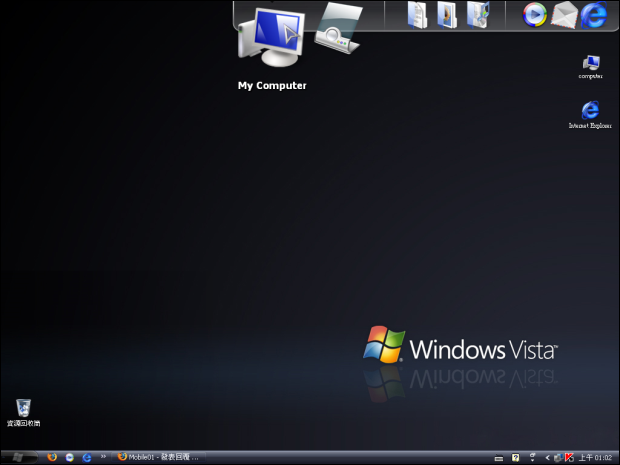Switch to the Mobile01 Firefox taskbar window
The image size is (620, 465).
pyautogui.click(x=158, y=457)
